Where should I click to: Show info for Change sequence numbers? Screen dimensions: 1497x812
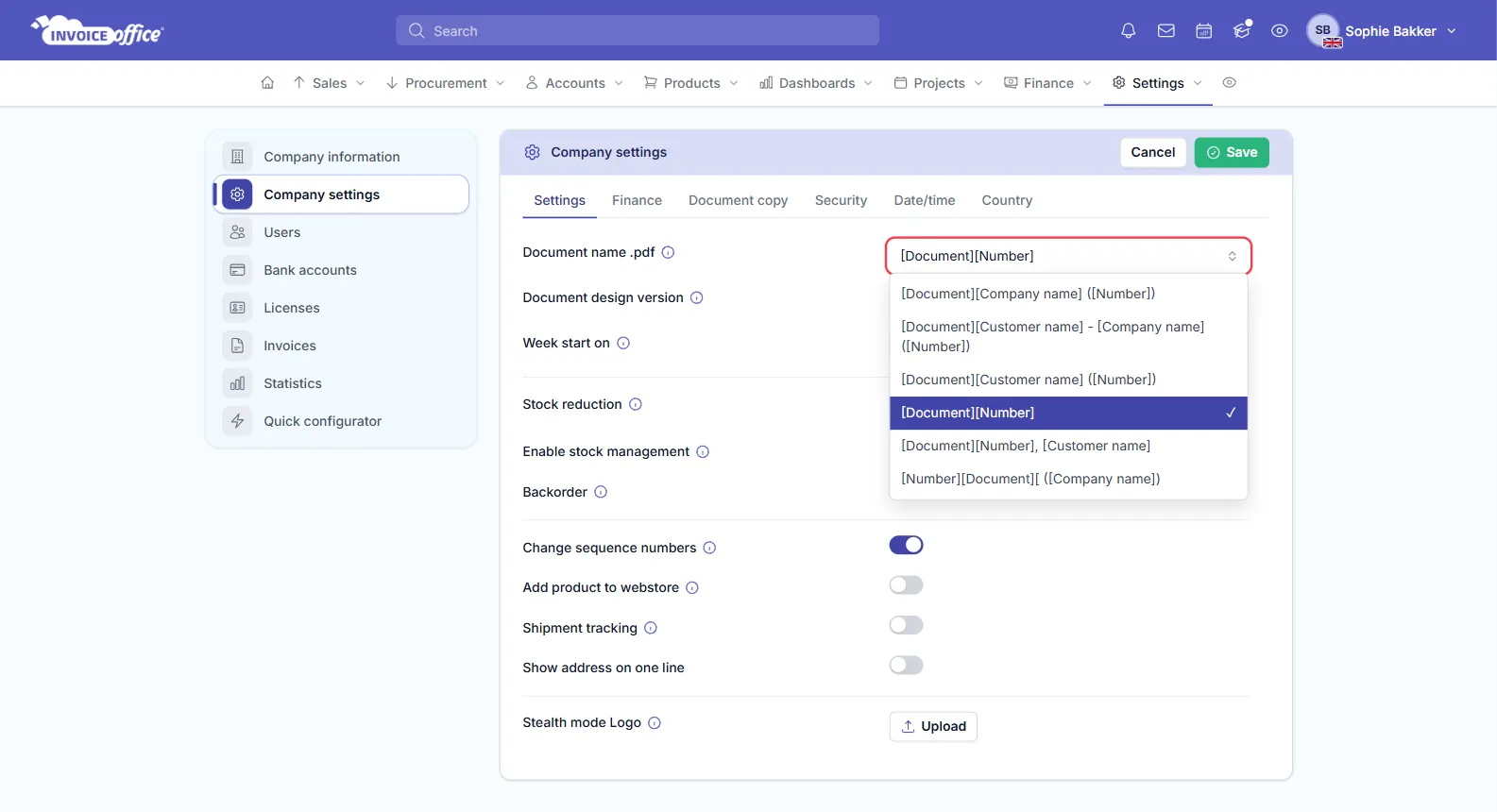[709, 548]
